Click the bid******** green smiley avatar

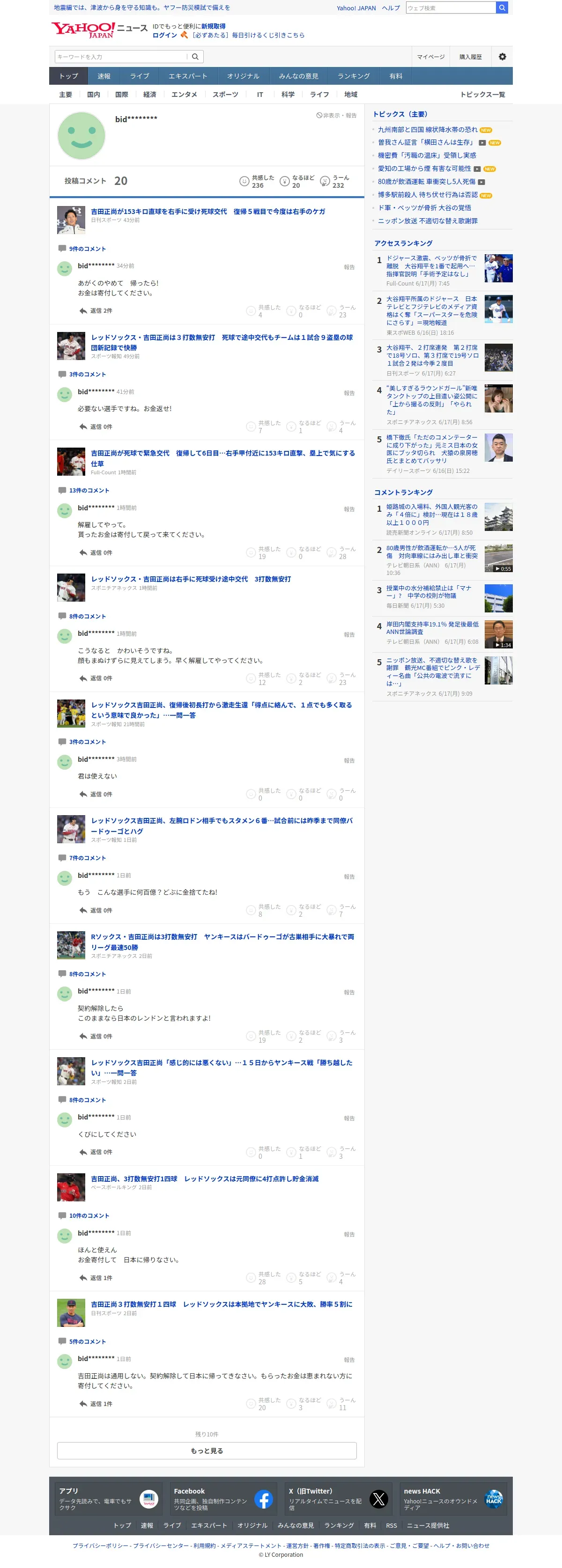pyautogui.click(x=81, y=136)
